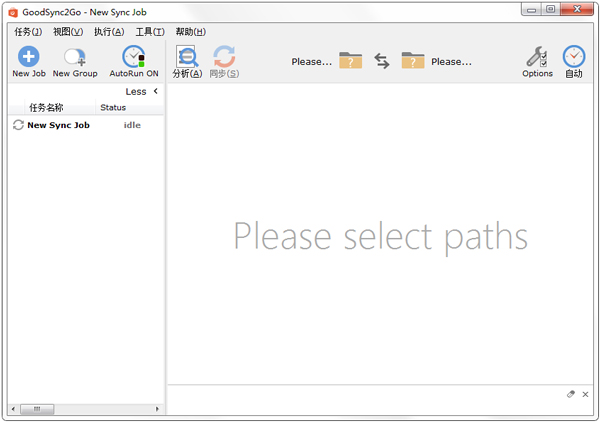This screenshot has height=422, width=600.
Task: Choose the right folder path icon
Action: pyautogui.click(x=413, y=60)
